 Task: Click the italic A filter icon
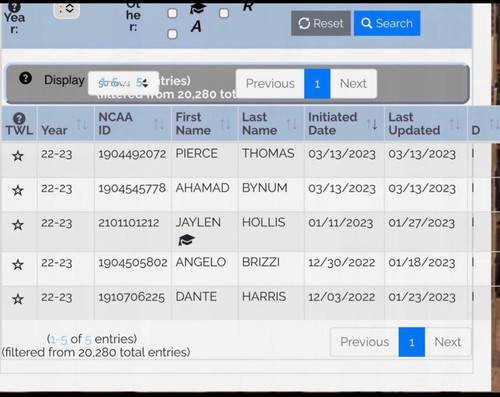click(x=196, y=26)
